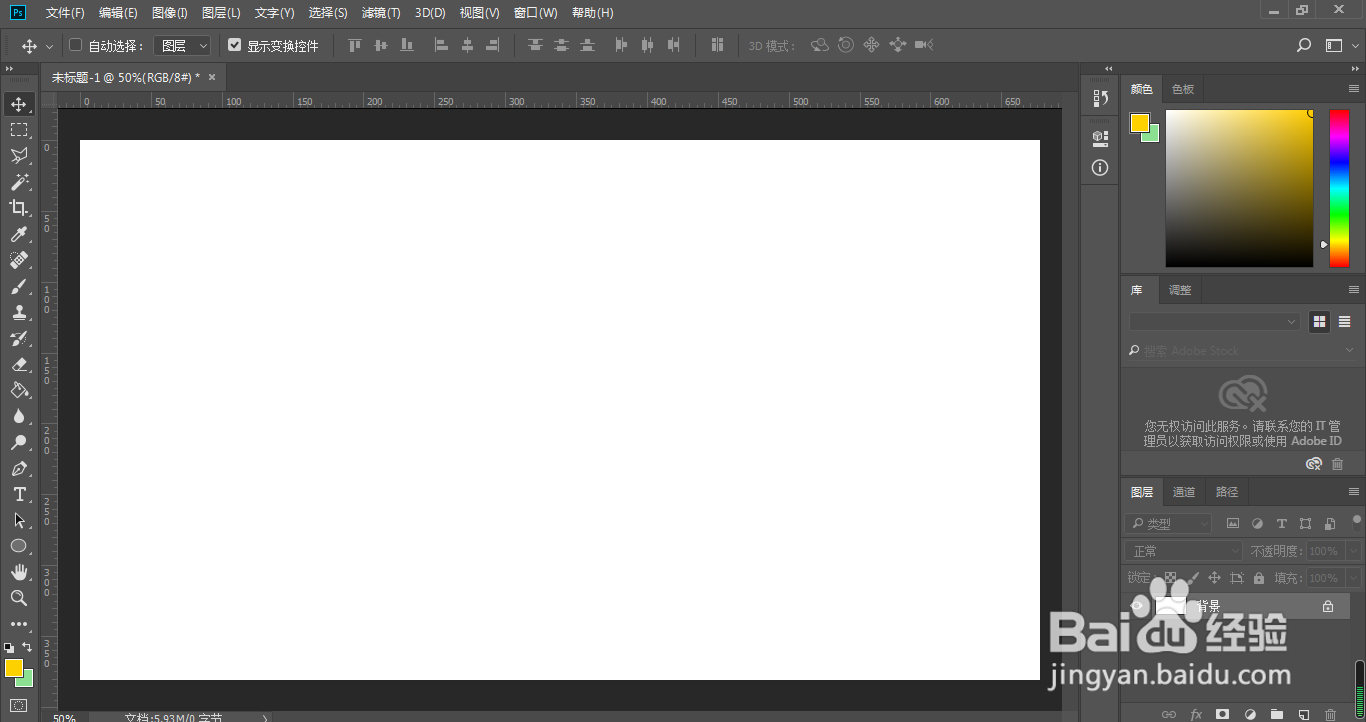This screenshot has height=722, width=1366.
Task: Open the 不透明度 opacity slider arrow
Action: click(1354, 551)
